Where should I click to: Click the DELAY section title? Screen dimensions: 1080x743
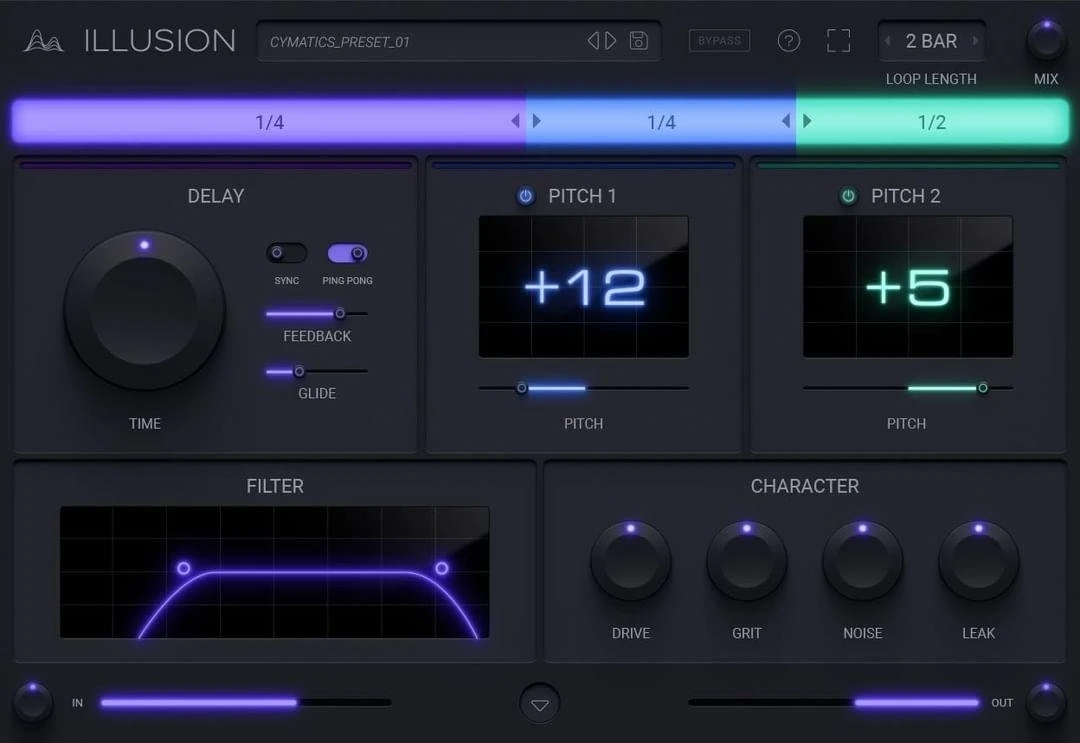[x=216, y=196]
